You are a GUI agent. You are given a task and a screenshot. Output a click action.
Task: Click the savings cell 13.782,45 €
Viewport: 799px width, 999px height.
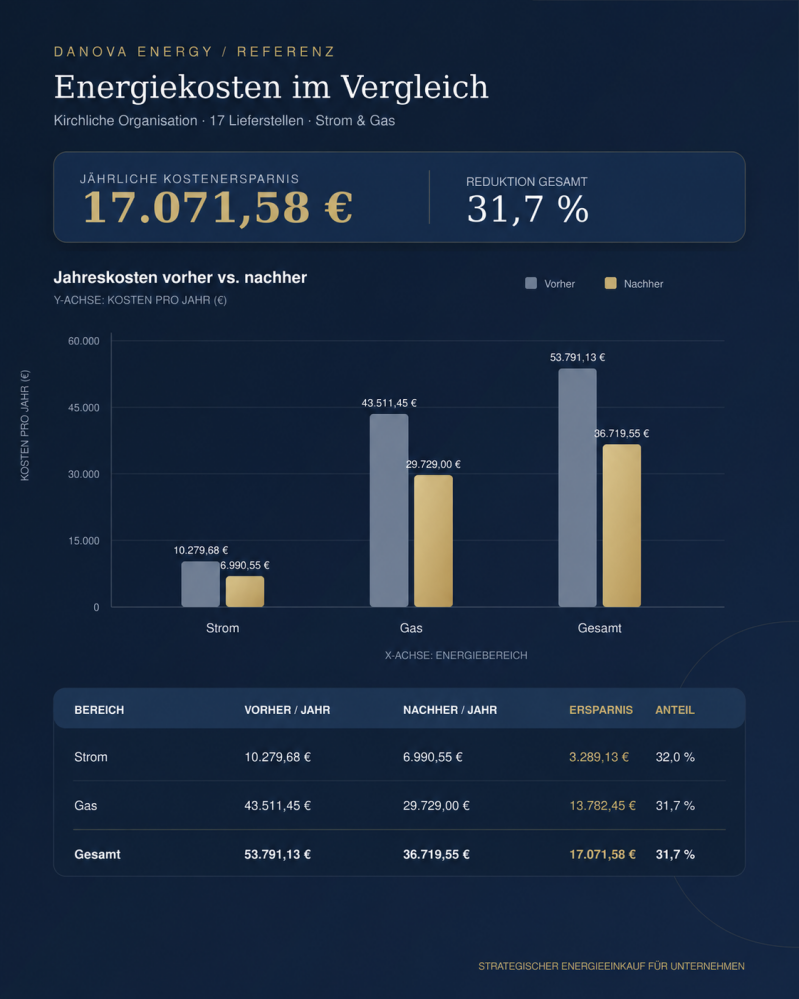[x=603, y=806]
